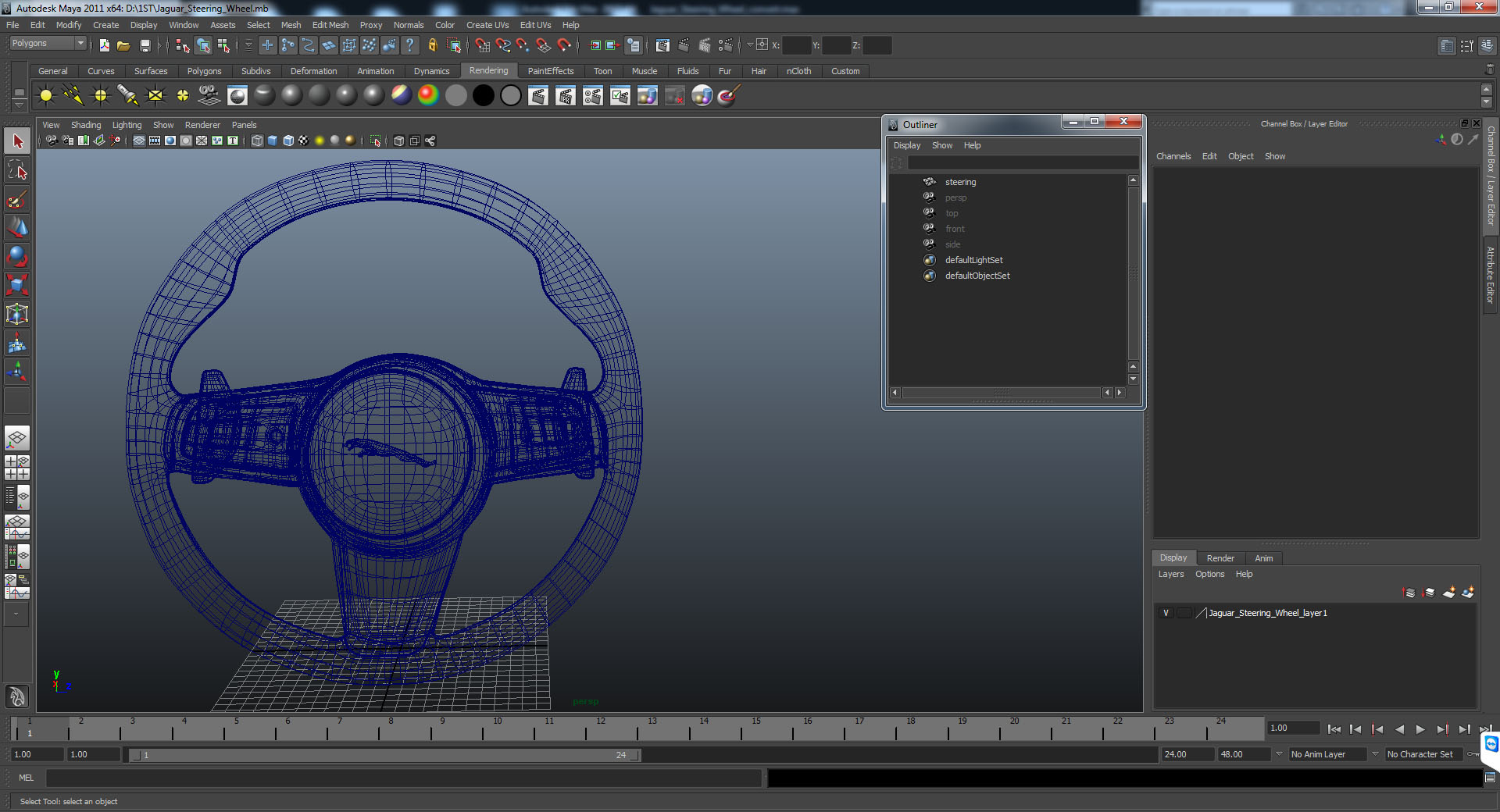The height and width of the screenshot is (812, 1500).
Task: Open the input box mode dropdown near X field
Action: [750, 45]
